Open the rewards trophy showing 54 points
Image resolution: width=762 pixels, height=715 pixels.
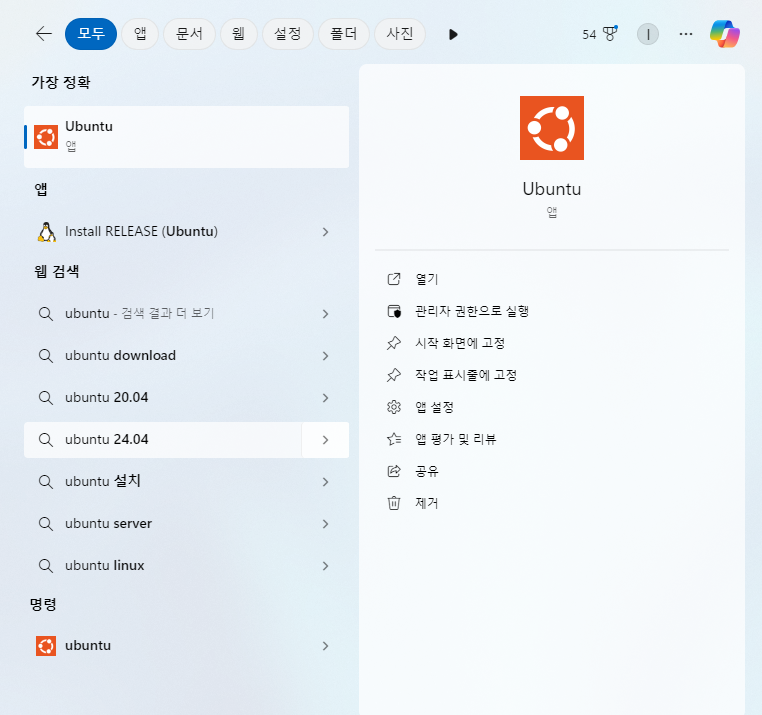600,34
